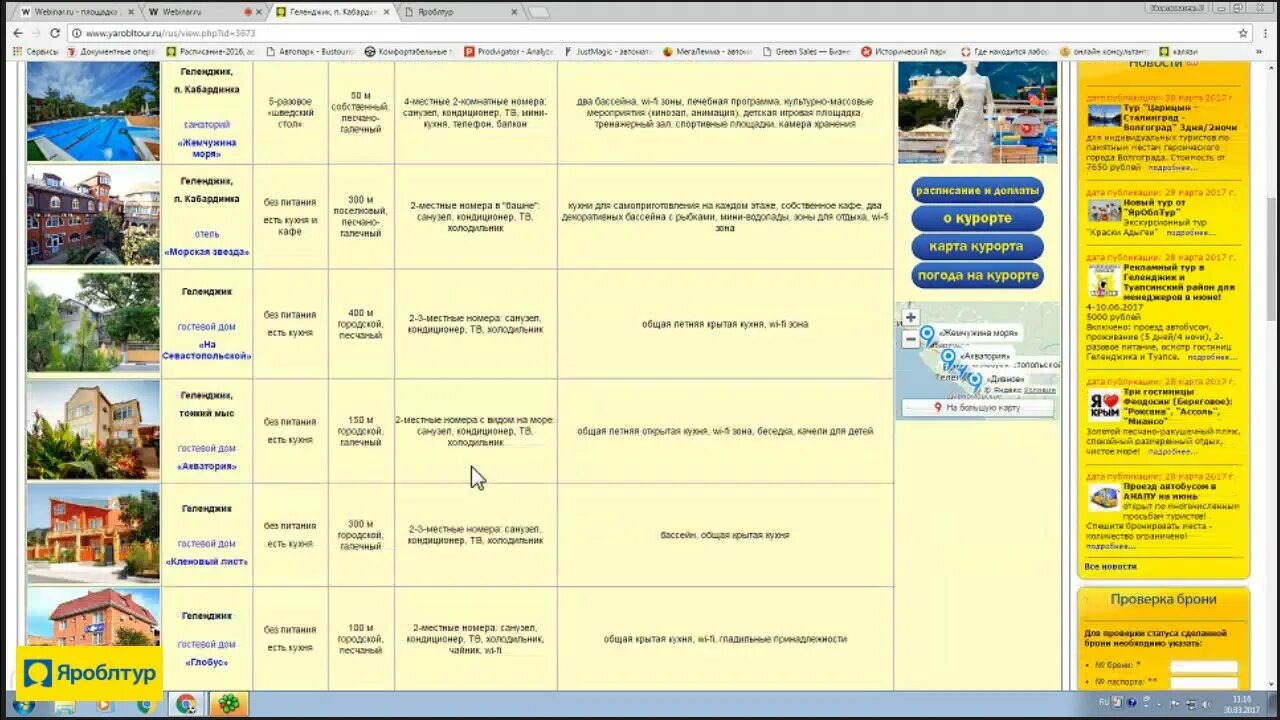Click the RU language indicator

click(1103, 703)
